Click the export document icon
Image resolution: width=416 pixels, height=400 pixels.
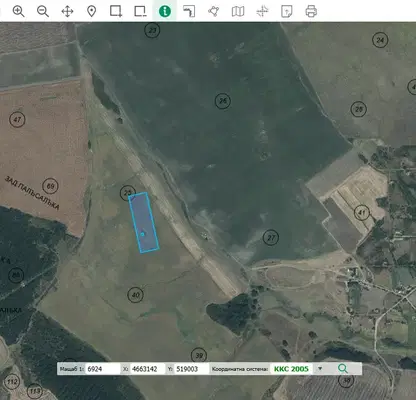[x=287, y=12]
